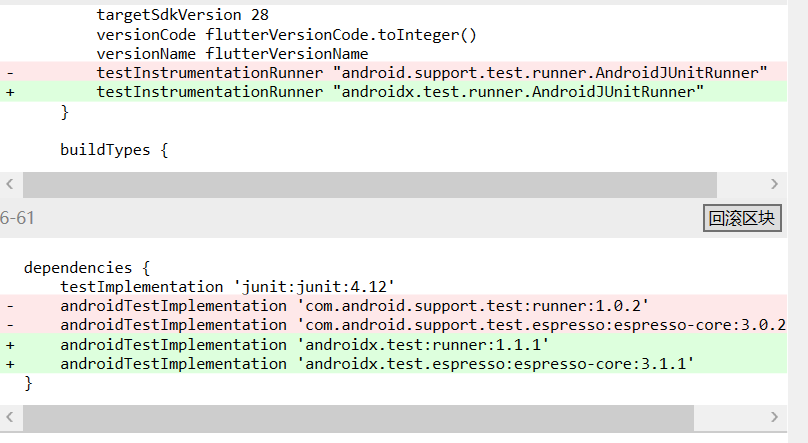Click minus marker of removed testInstrumentationRunner line

pyautogui.click(x=10, y=73)
